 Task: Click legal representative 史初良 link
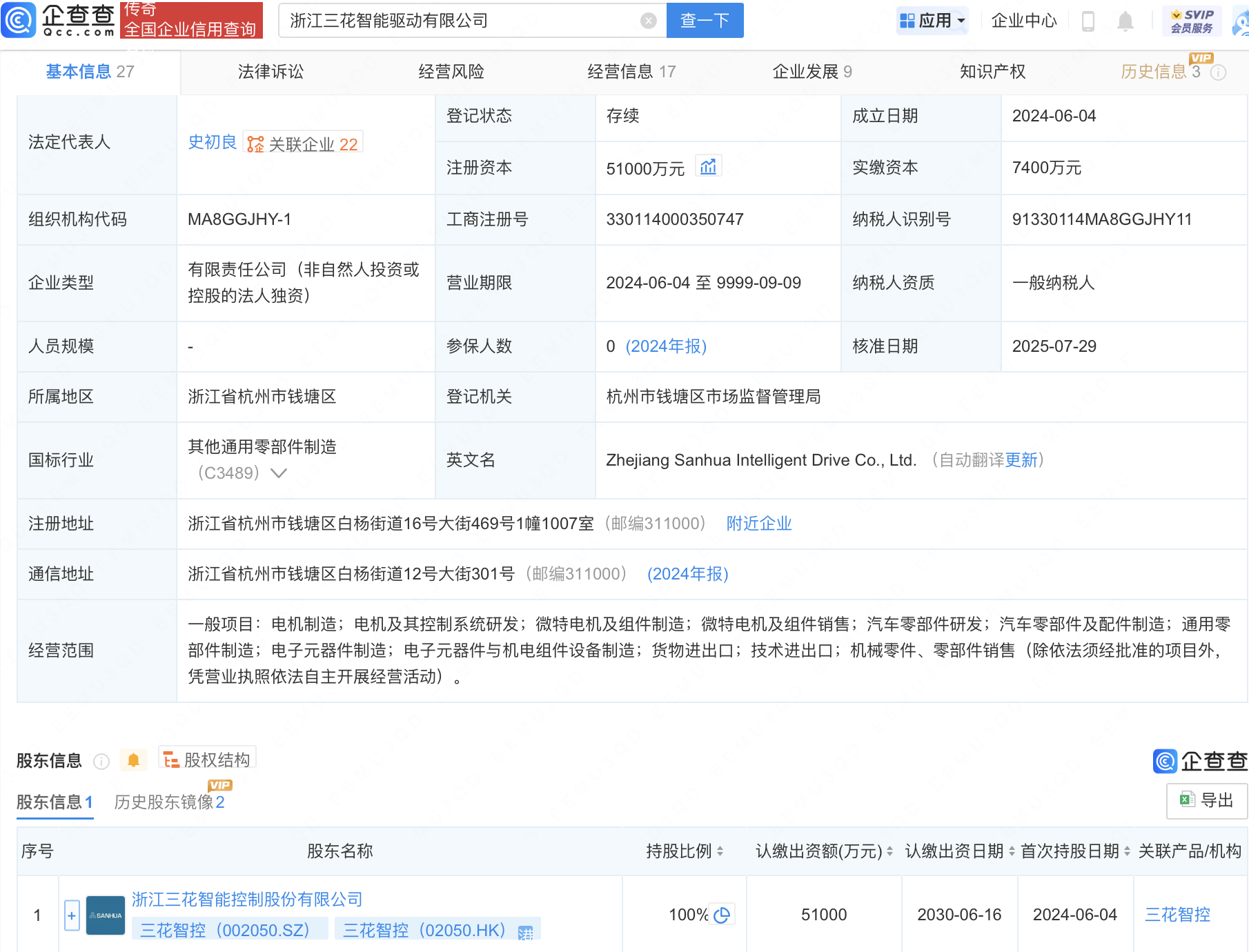point(212,142)
